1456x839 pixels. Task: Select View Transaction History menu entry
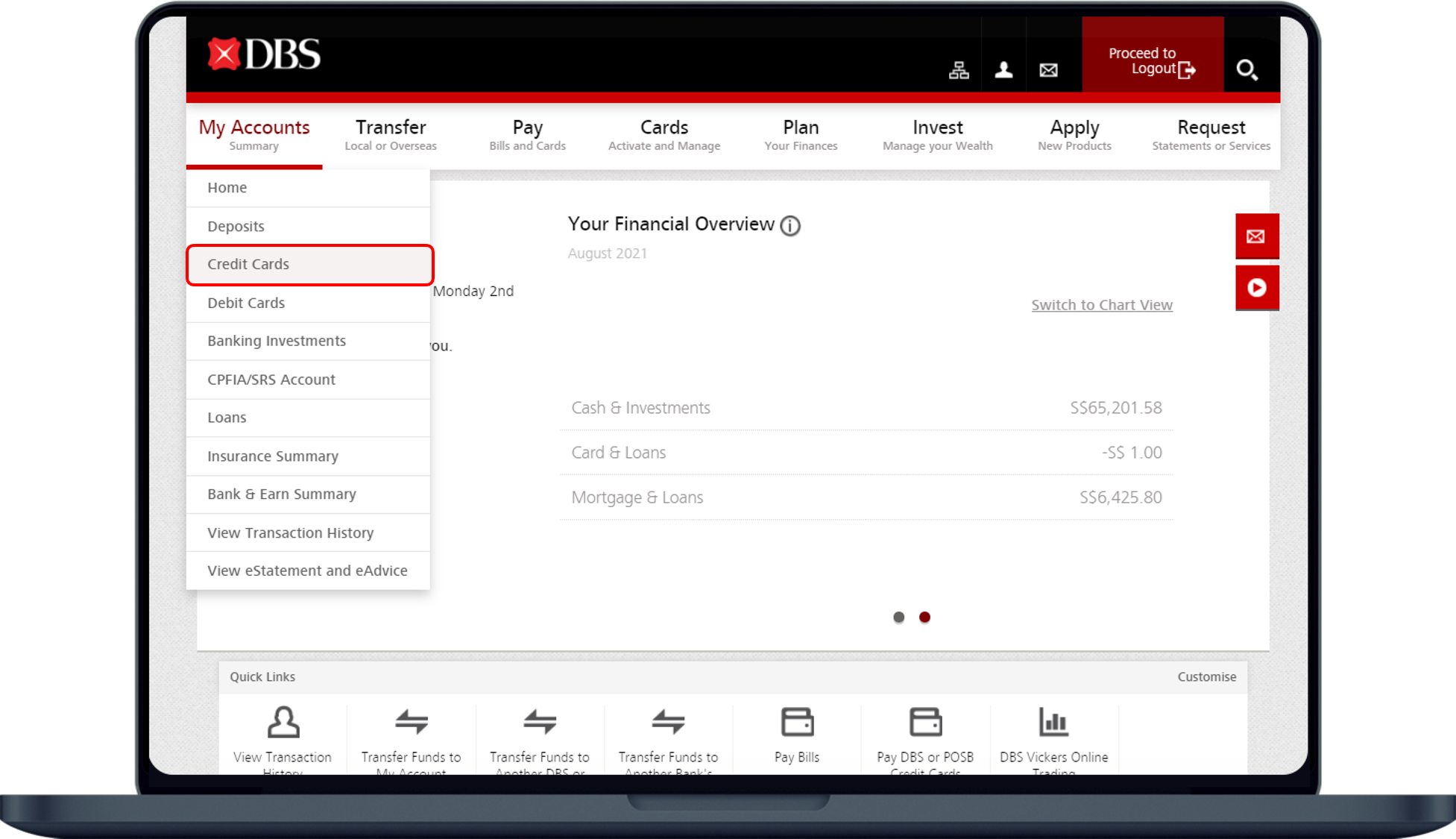[x=308, y=533]
